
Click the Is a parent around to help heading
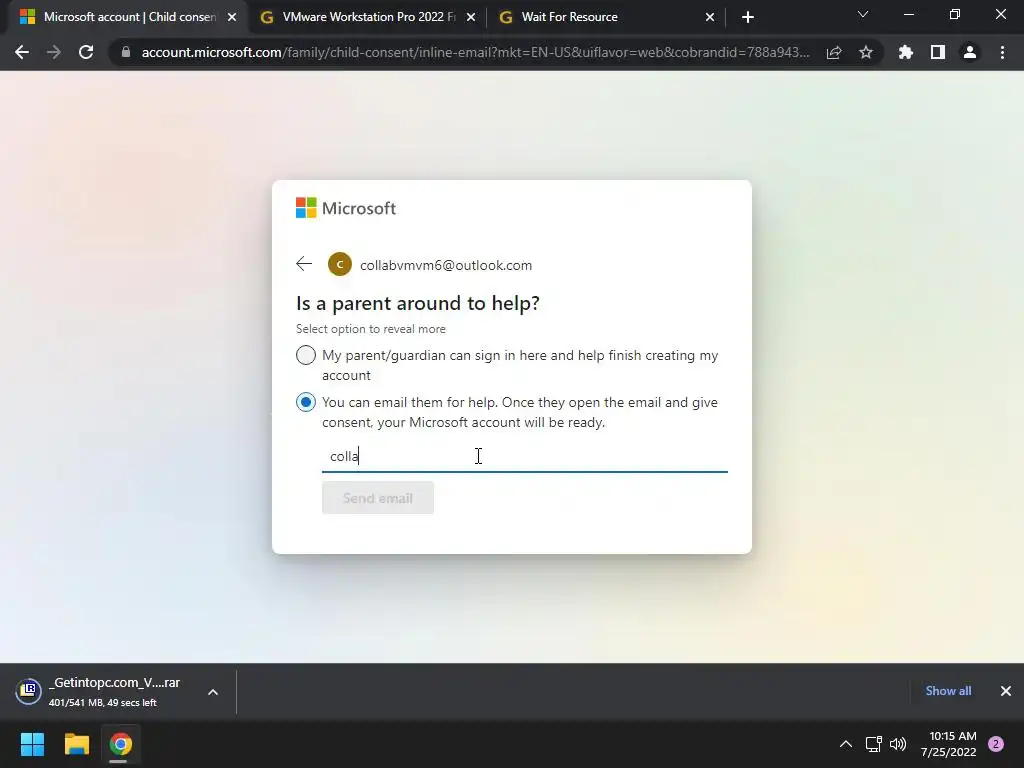click(418, 303)
